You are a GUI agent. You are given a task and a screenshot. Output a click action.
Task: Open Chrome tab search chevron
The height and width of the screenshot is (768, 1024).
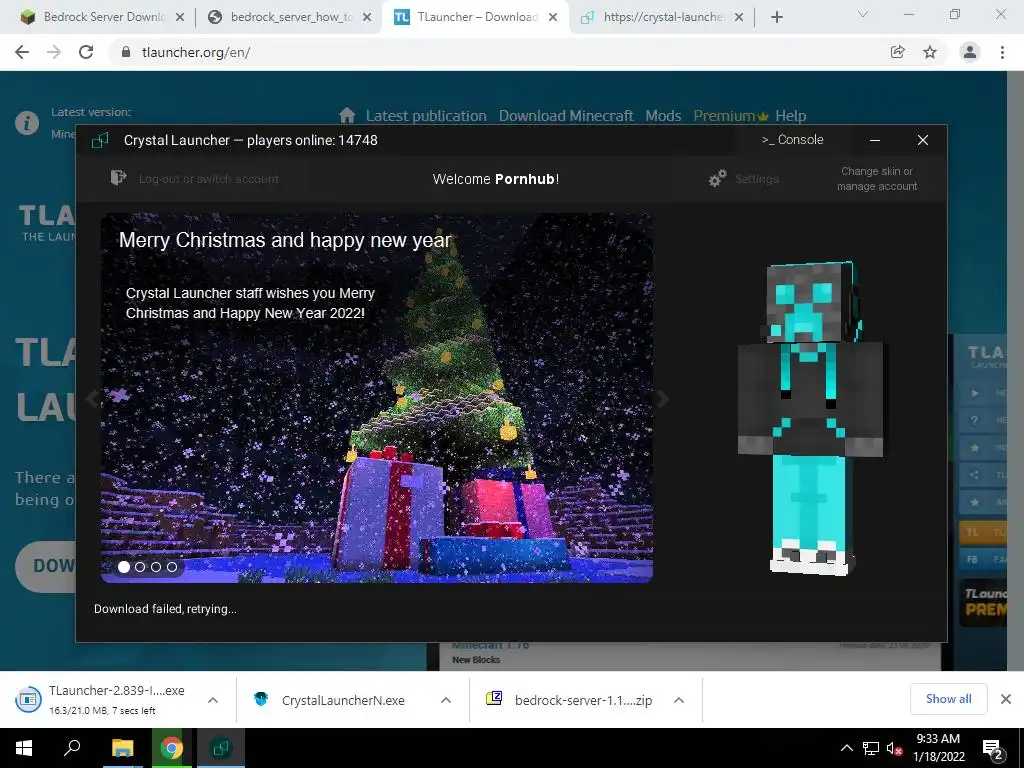click(863, 14)
